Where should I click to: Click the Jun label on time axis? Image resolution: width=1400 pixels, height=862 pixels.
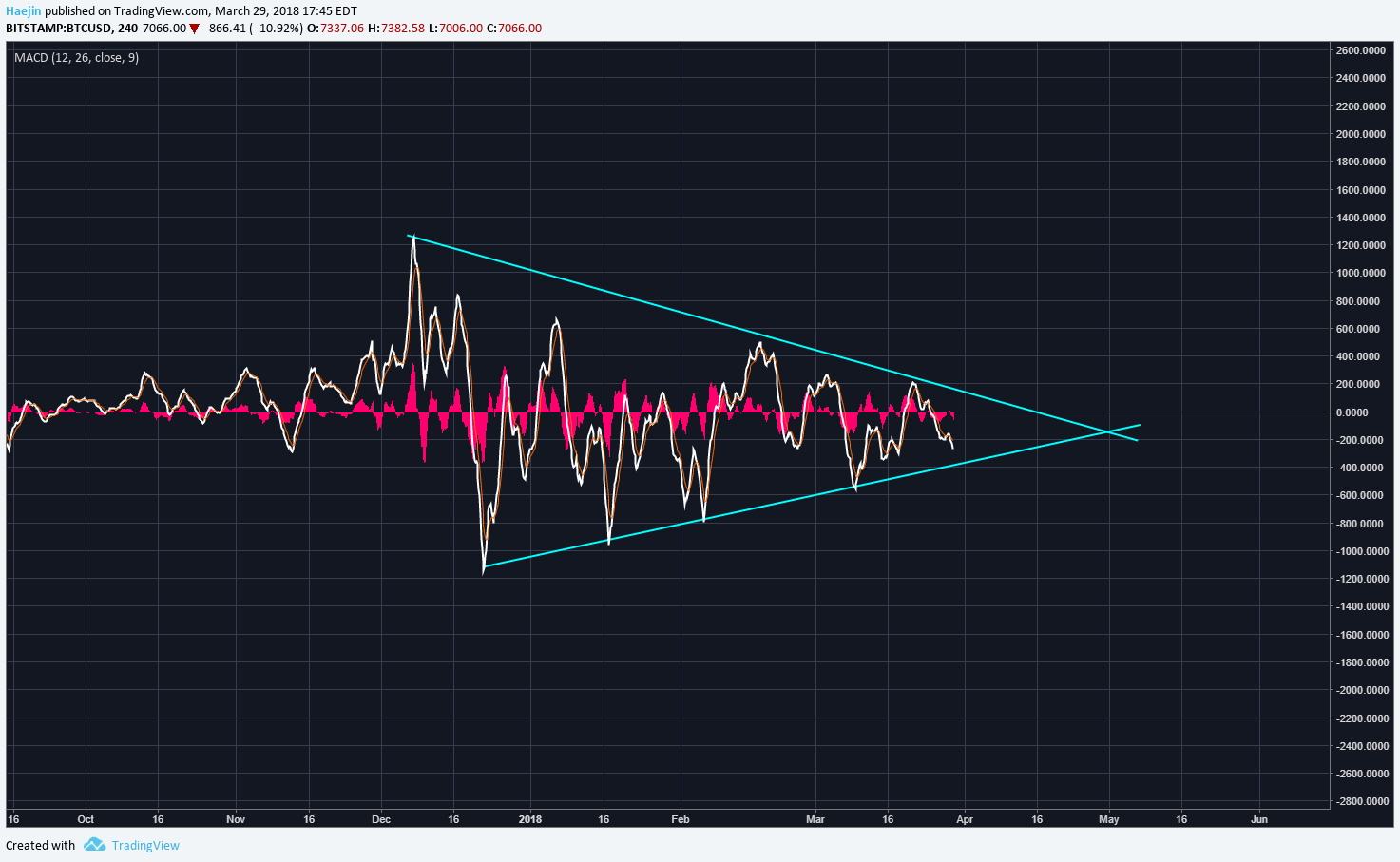click(x=1259, y=819)
